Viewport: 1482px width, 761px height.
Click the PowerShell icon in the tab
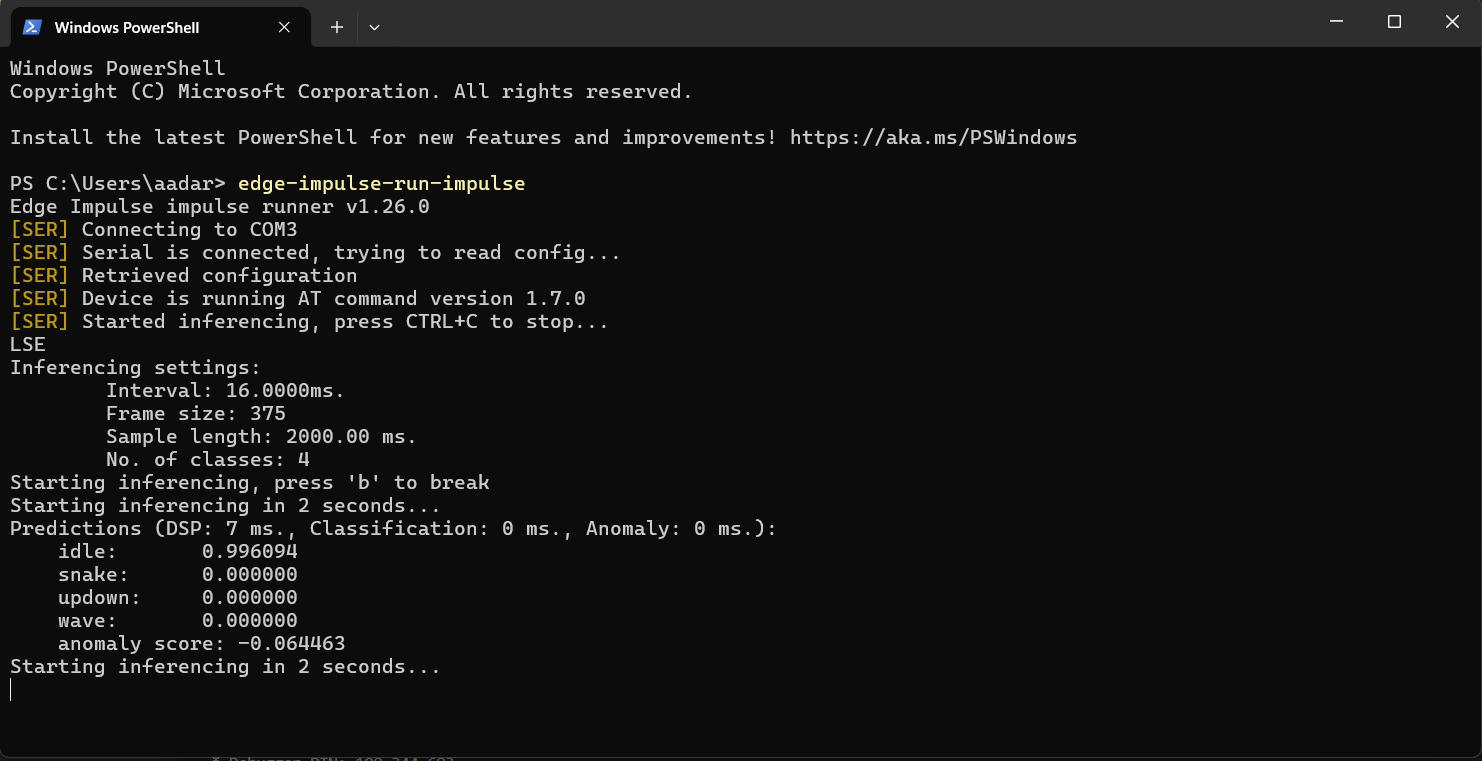click(x=32, y=27)
